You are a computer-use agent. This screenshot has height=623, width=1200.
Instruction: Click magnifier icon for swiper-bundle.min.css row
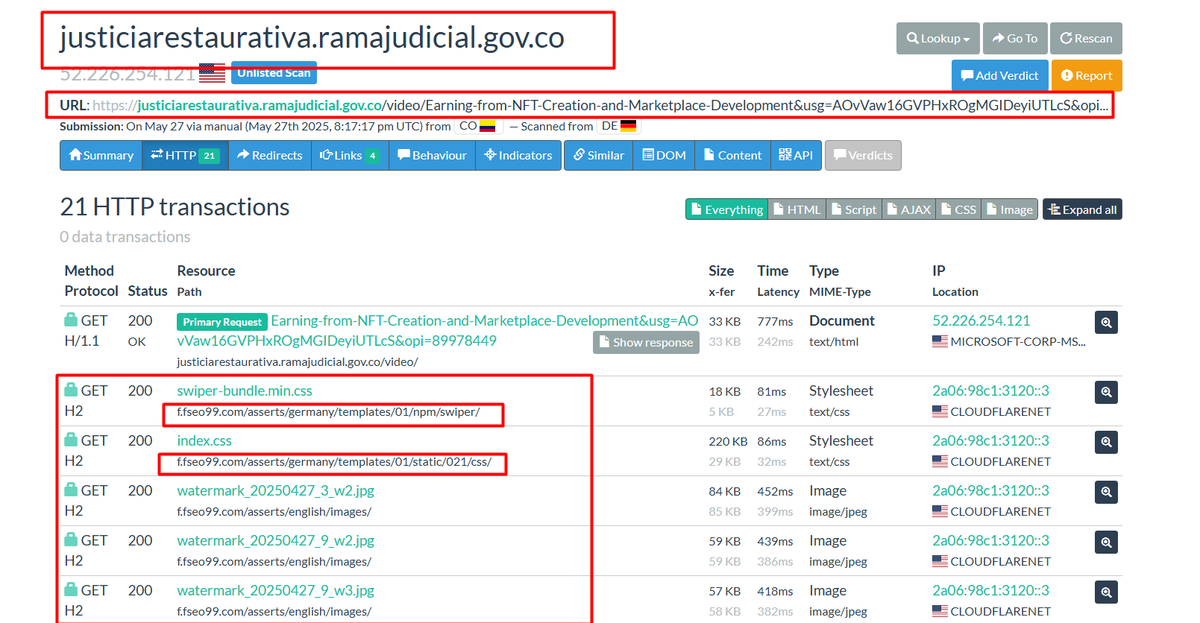point(1106,393)
